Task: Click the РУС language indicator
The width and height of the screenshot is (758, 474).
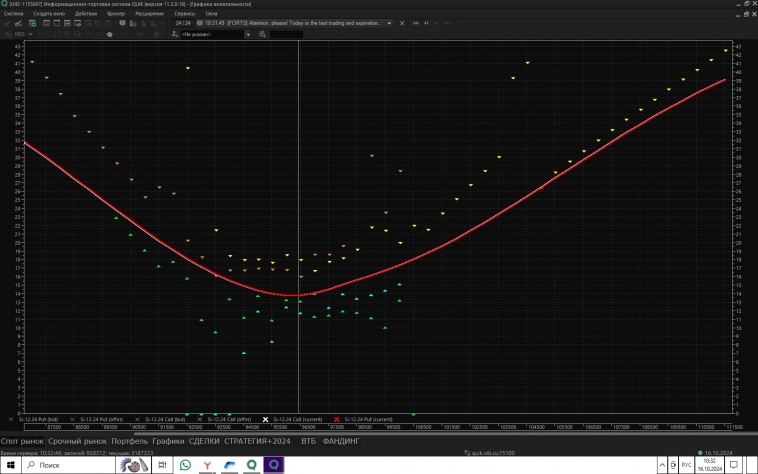Action: [687, 465]
